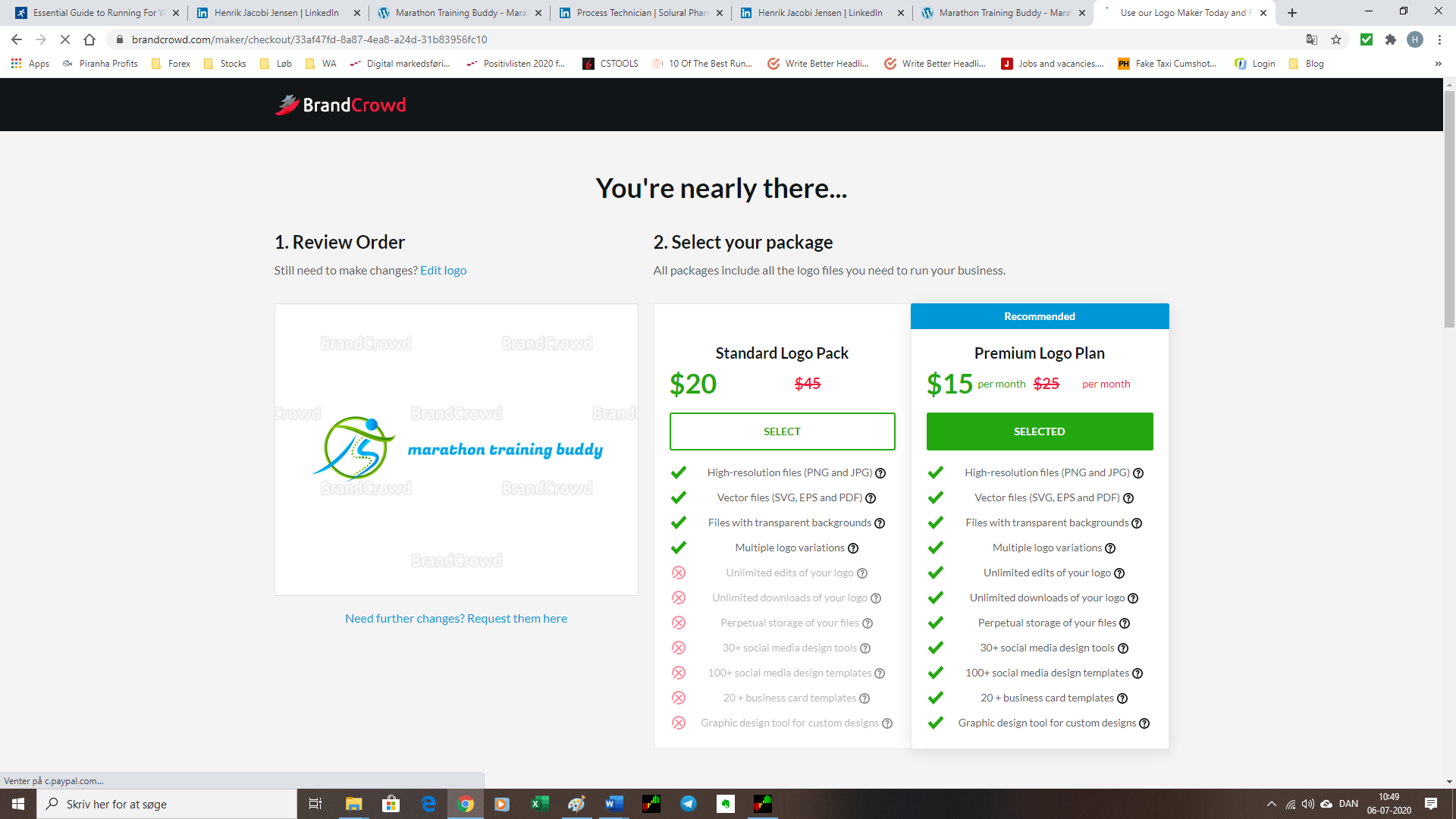Open help icon for Premium transparent backgrounds
The width and height of the screenshot is (1456, 819).
[x=1137, y=523]
